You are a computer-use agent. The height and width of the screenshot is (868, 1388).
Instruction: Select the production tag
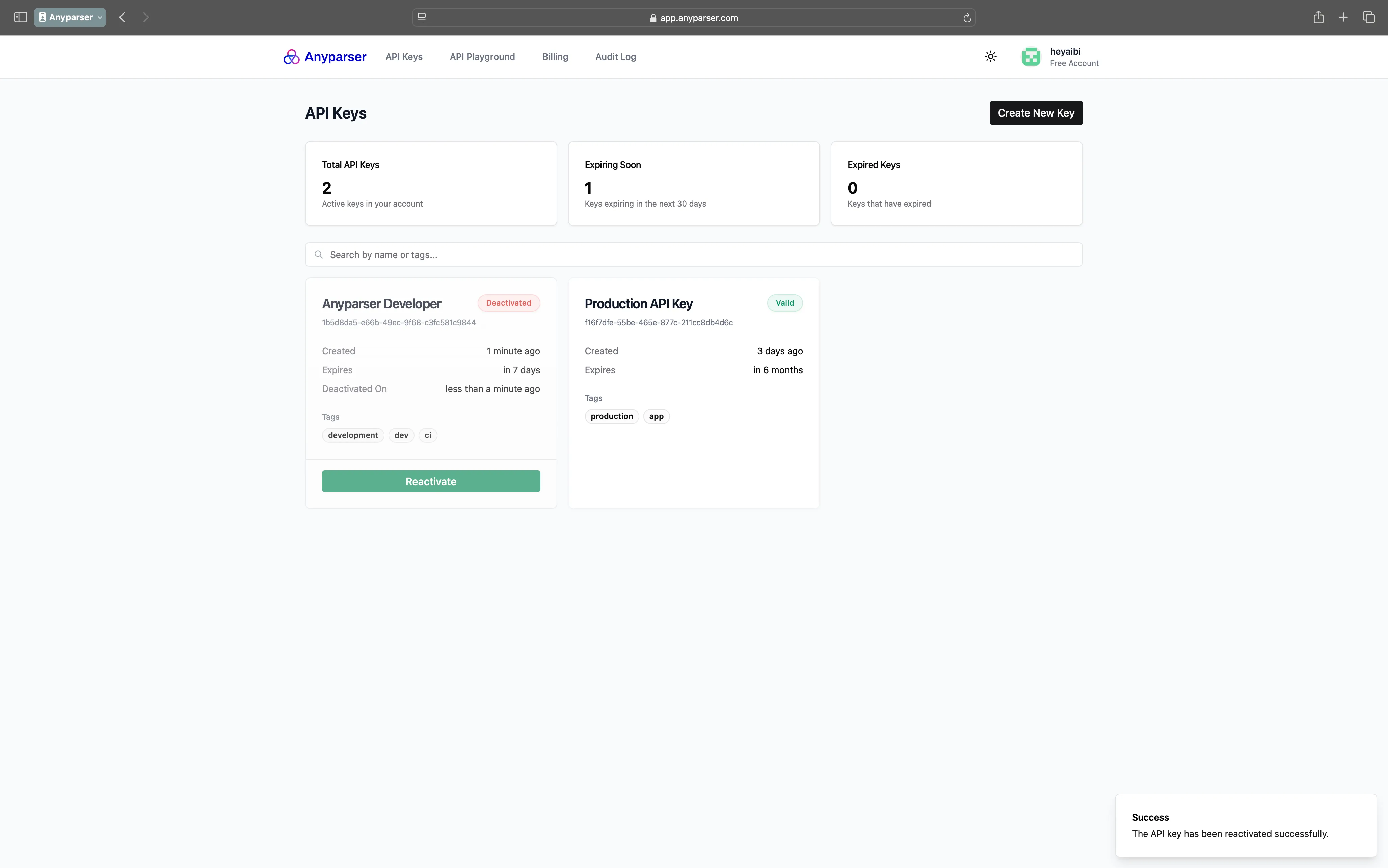pos(611,416)
